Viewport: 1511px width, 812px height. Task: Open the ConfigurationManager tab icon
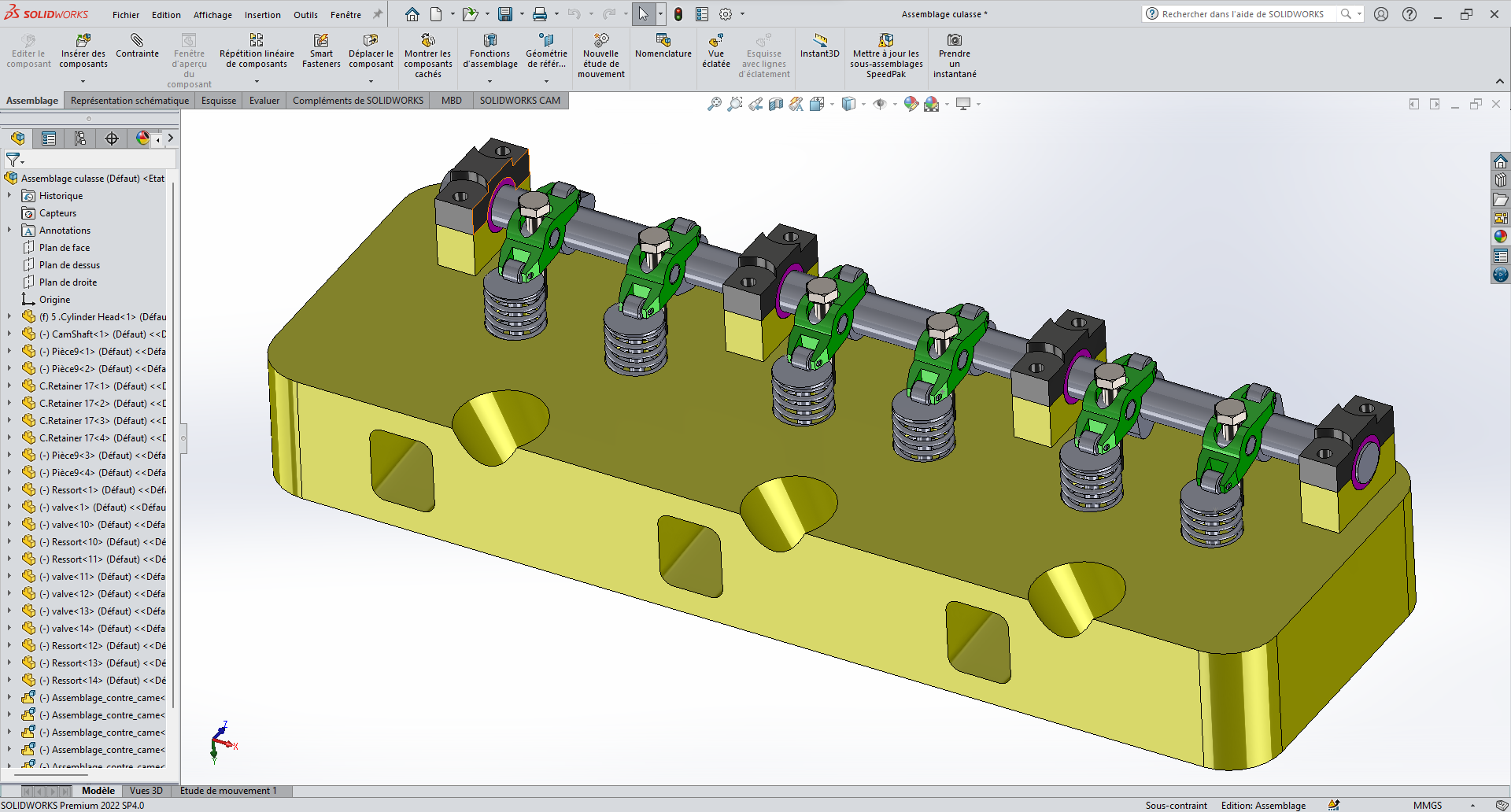click(x=80, y=138)
